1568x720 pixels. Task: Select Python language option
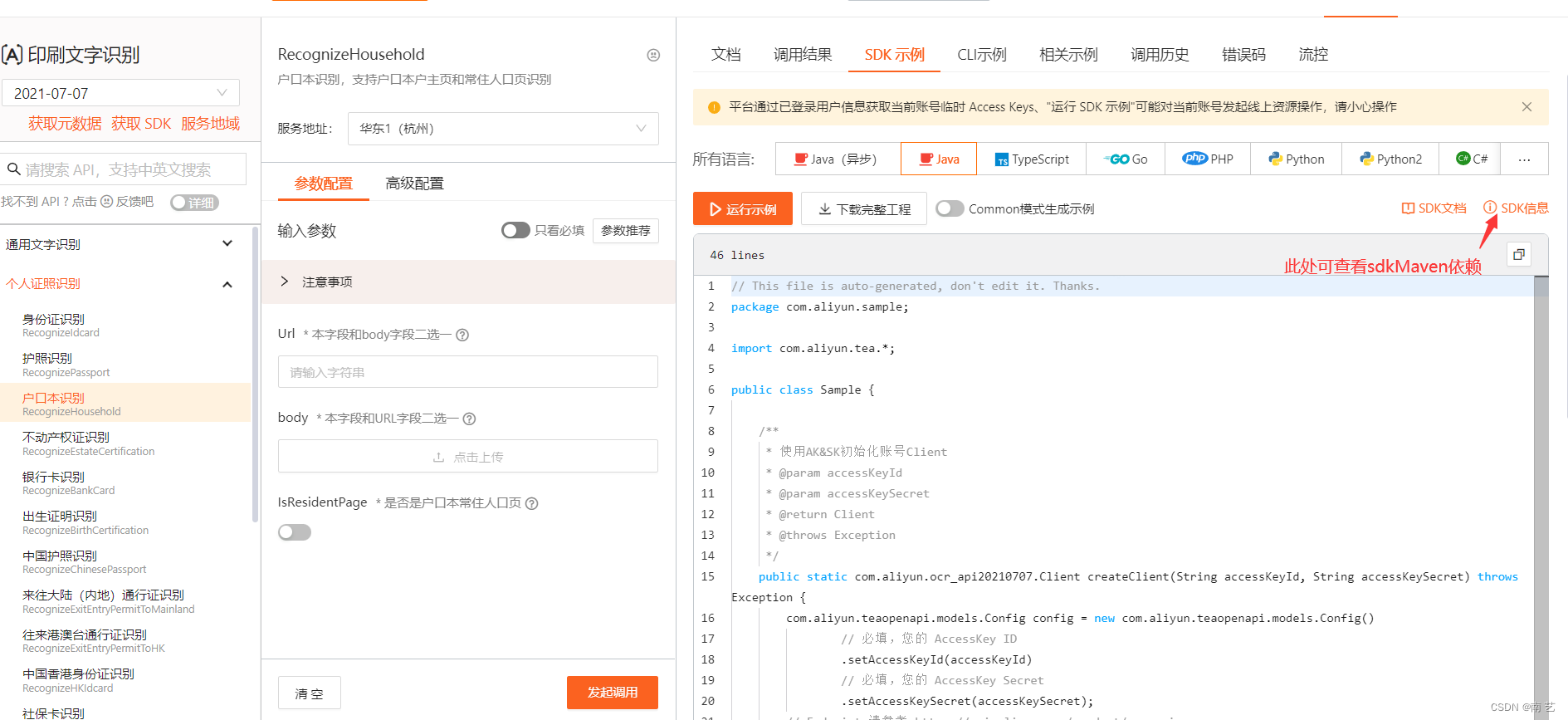point(1296,159)
